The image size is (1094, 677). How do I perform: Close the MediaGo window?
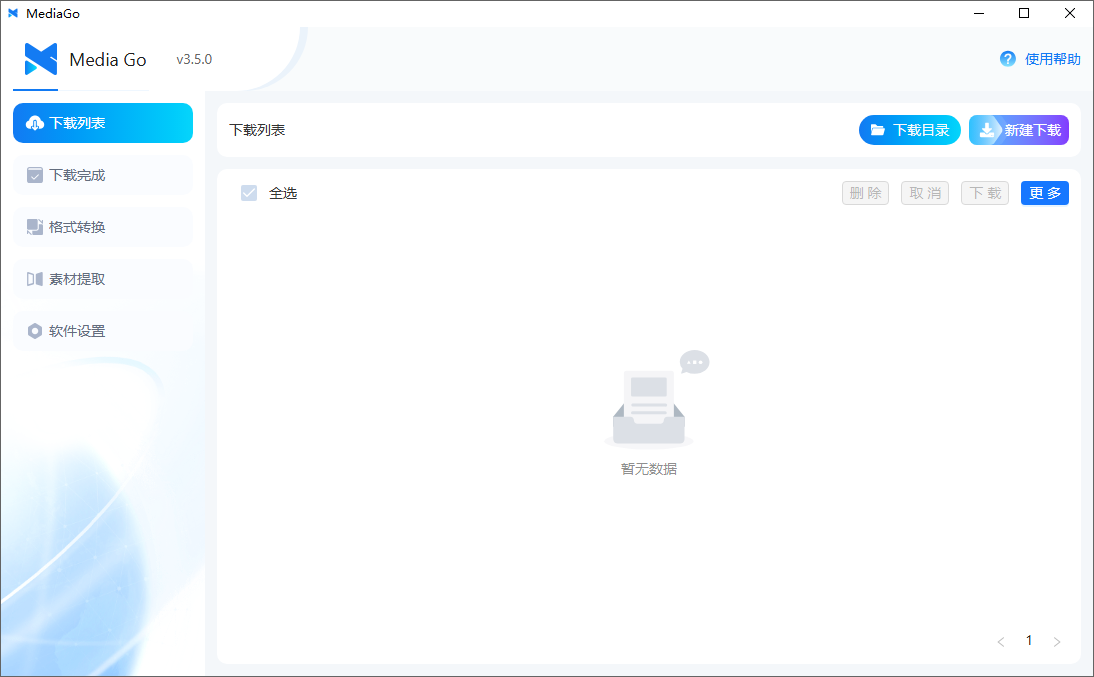1070,13
